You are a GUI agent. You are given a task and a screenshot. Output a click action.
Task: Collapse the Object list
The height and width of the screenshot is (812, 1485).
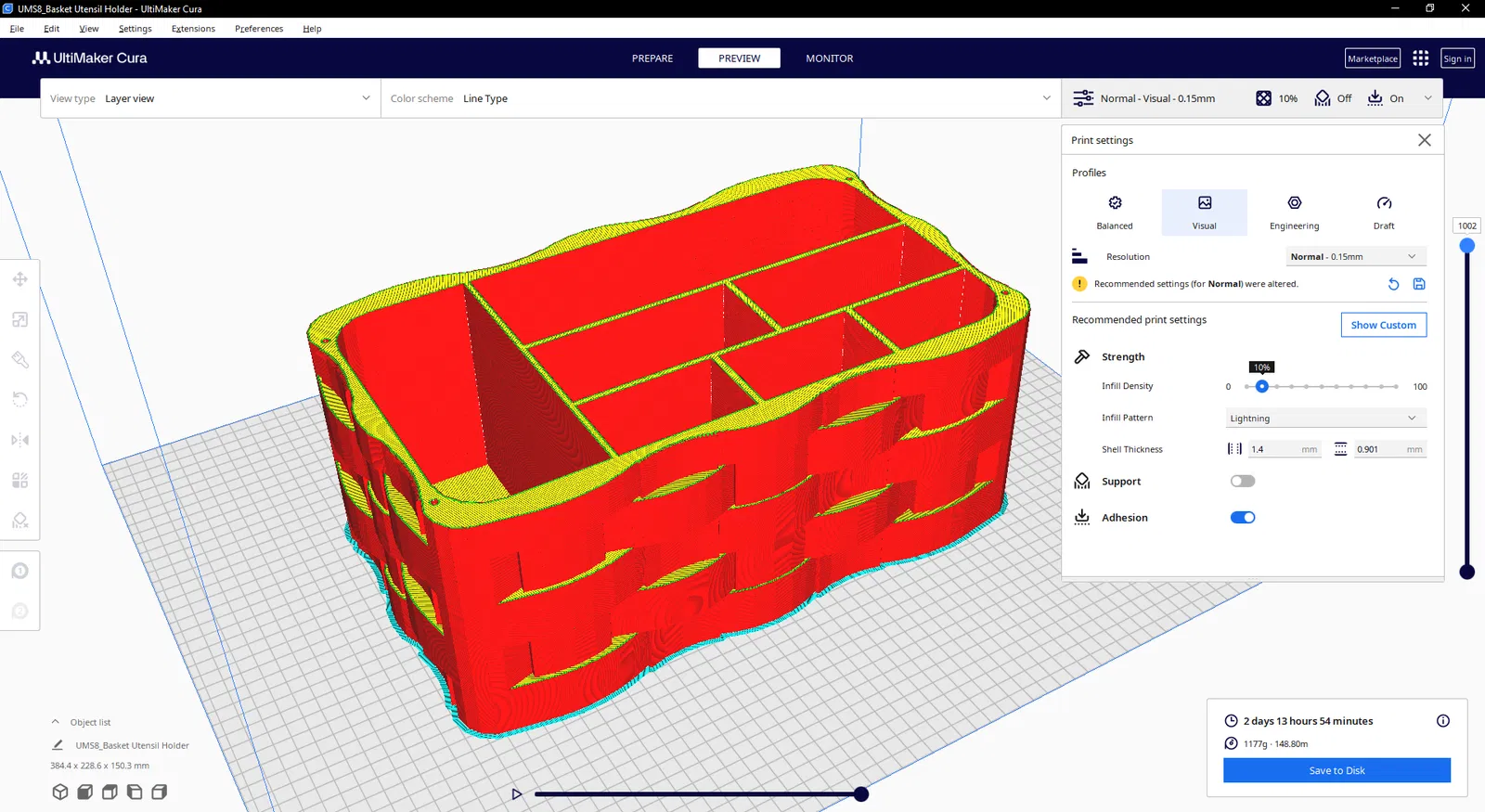pyautogui.click(x=56, y=722)
